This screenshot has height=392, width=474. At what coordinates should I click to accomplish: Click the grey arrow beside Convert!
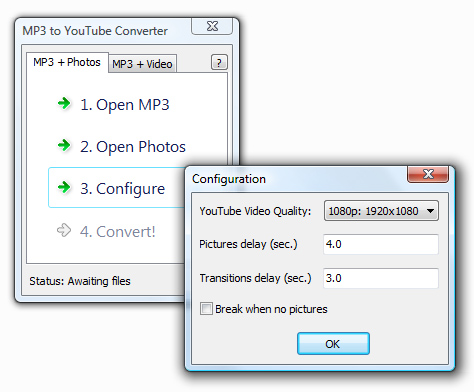point(64,230)
